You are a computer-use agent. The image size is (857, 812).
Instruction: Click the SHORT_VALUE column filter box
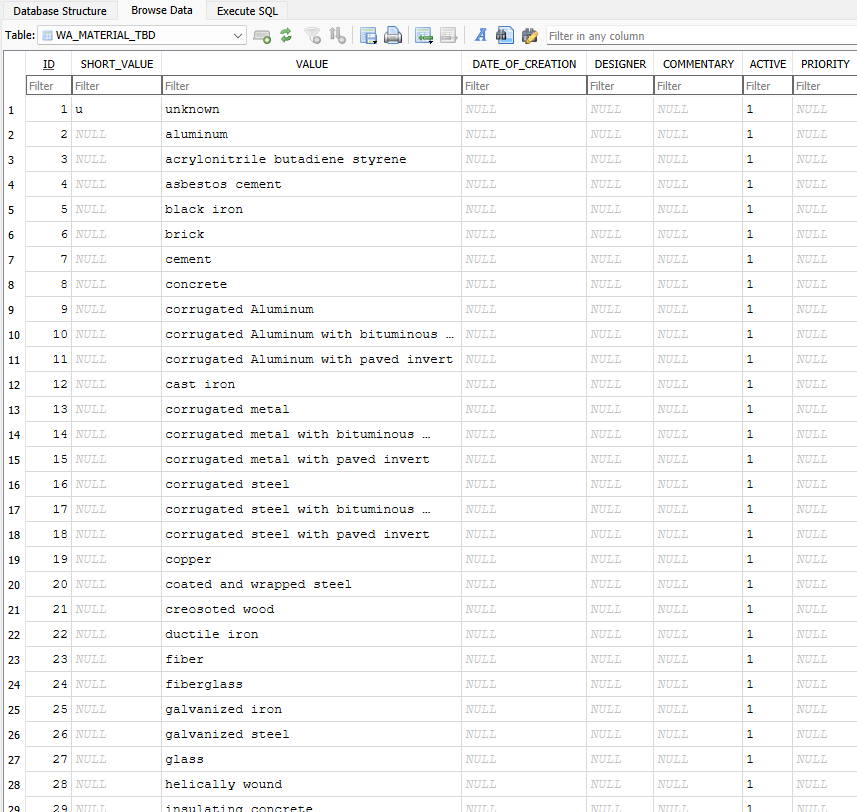pyautogui.click(x=116, y=86)
